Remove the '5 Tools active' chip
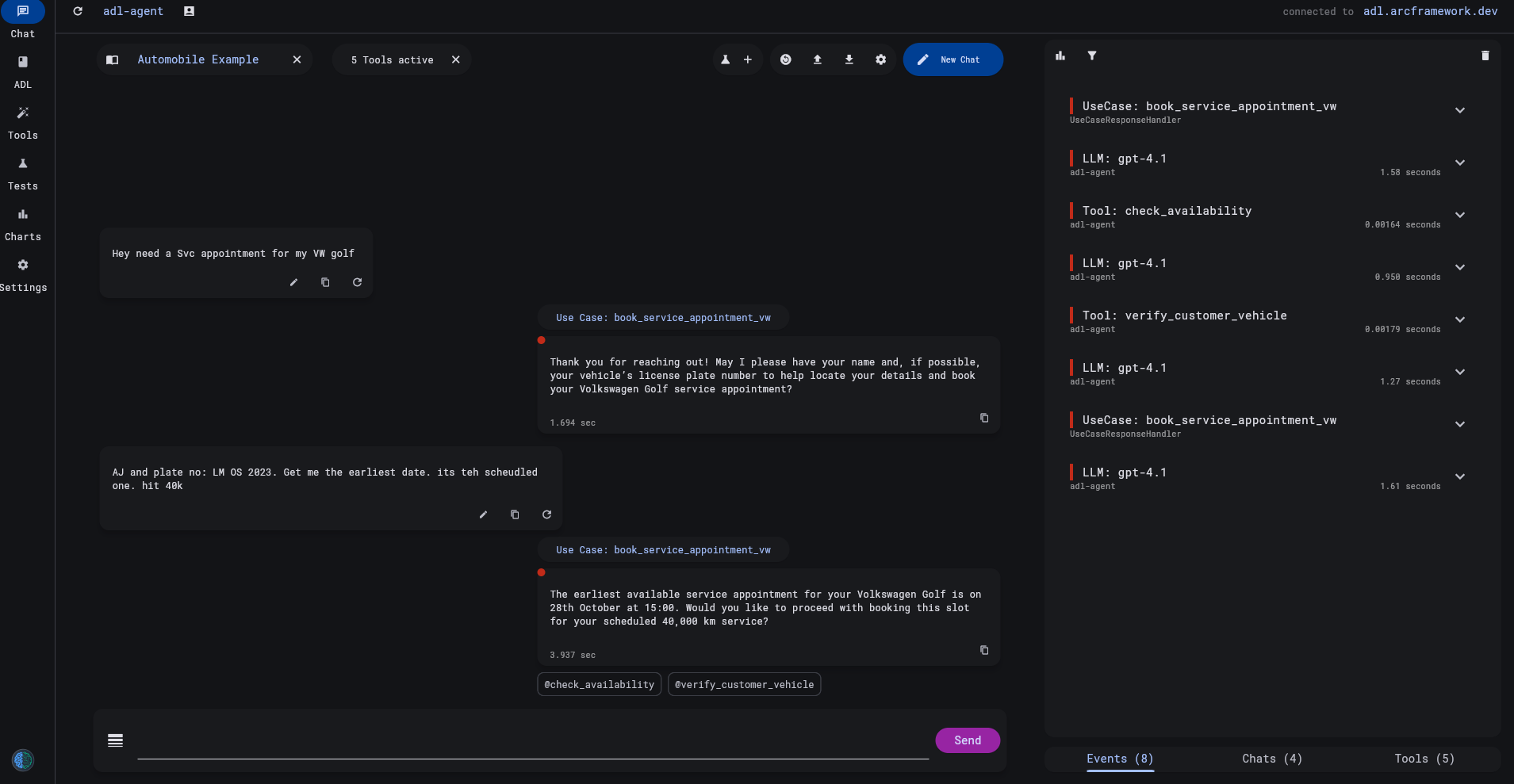Viewport: 1514px width, 784px height. coord(456,59)
